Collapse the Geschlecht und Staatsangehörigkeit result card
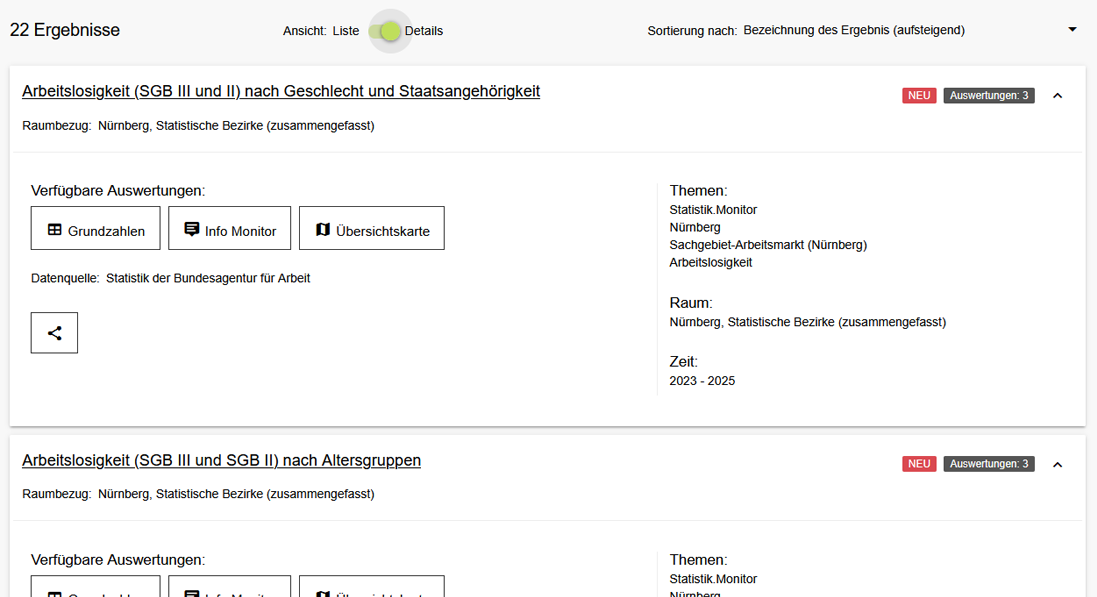 coord(1058,96)
